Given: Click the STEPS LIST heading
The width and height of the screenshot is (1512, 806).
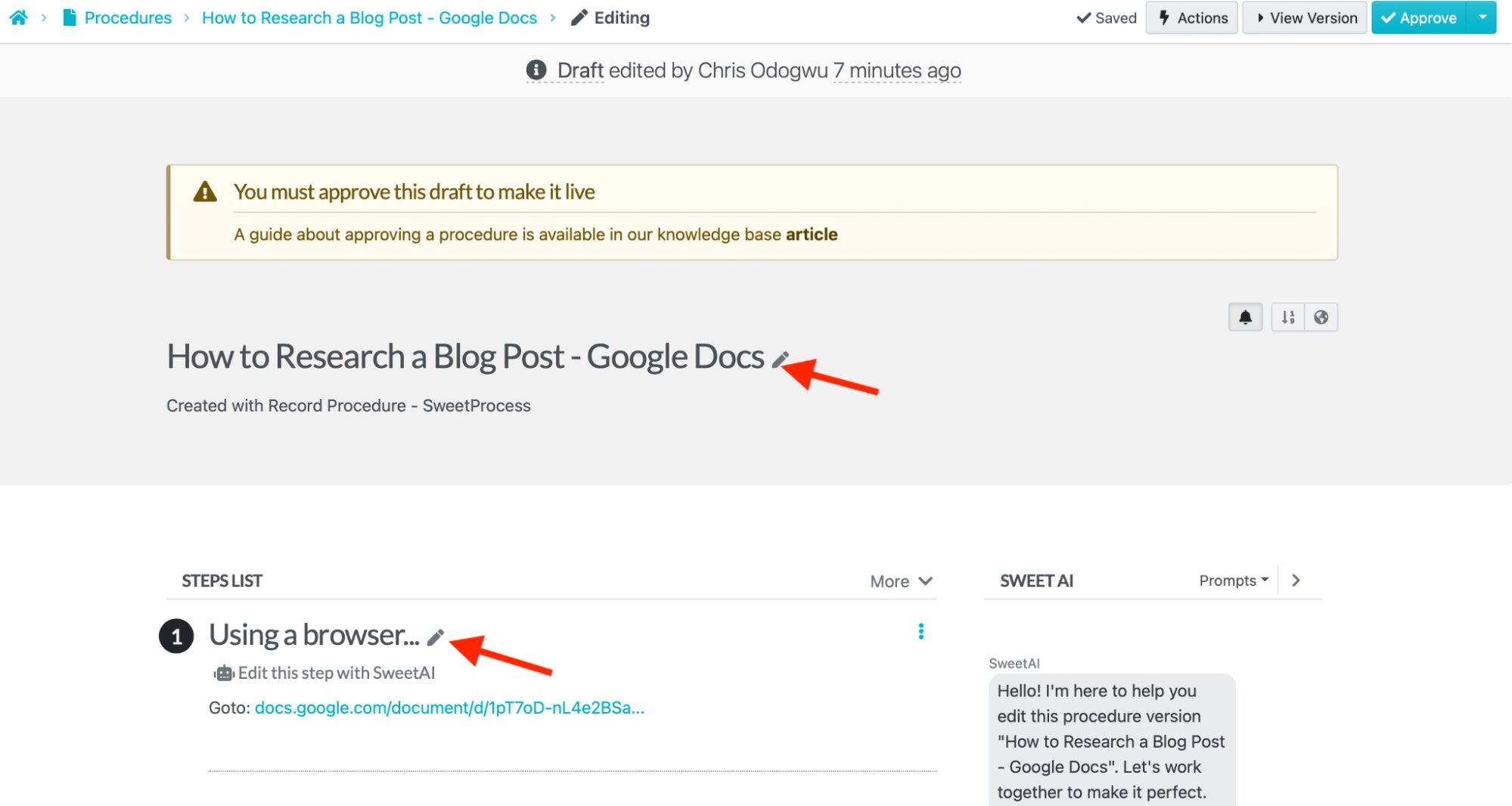Looking at the screenshot, I should coord(222,581).
